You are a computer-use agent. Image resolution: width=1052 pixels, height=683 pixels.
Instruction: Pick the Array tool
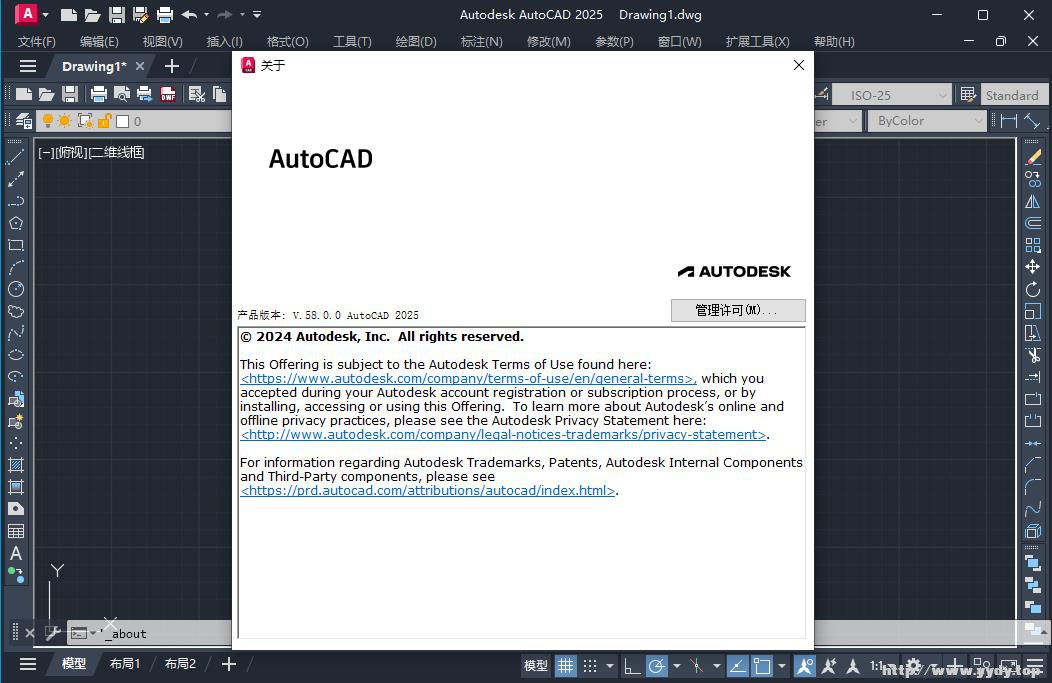coord(1033,245)
